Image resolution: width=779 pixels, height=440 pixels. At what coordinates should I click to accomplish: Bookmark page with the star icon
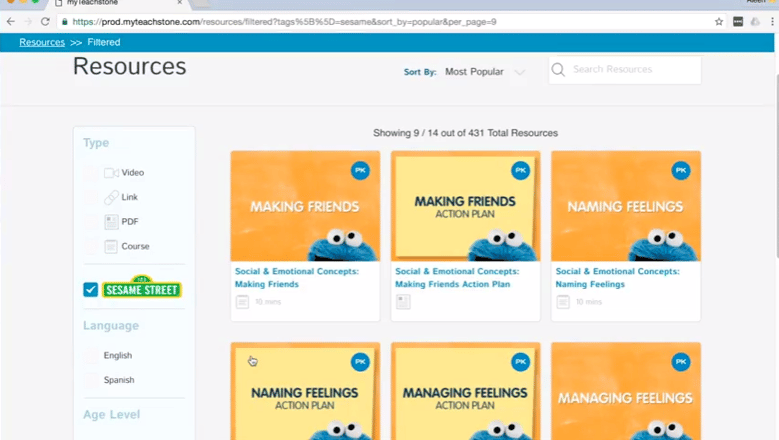718,21
